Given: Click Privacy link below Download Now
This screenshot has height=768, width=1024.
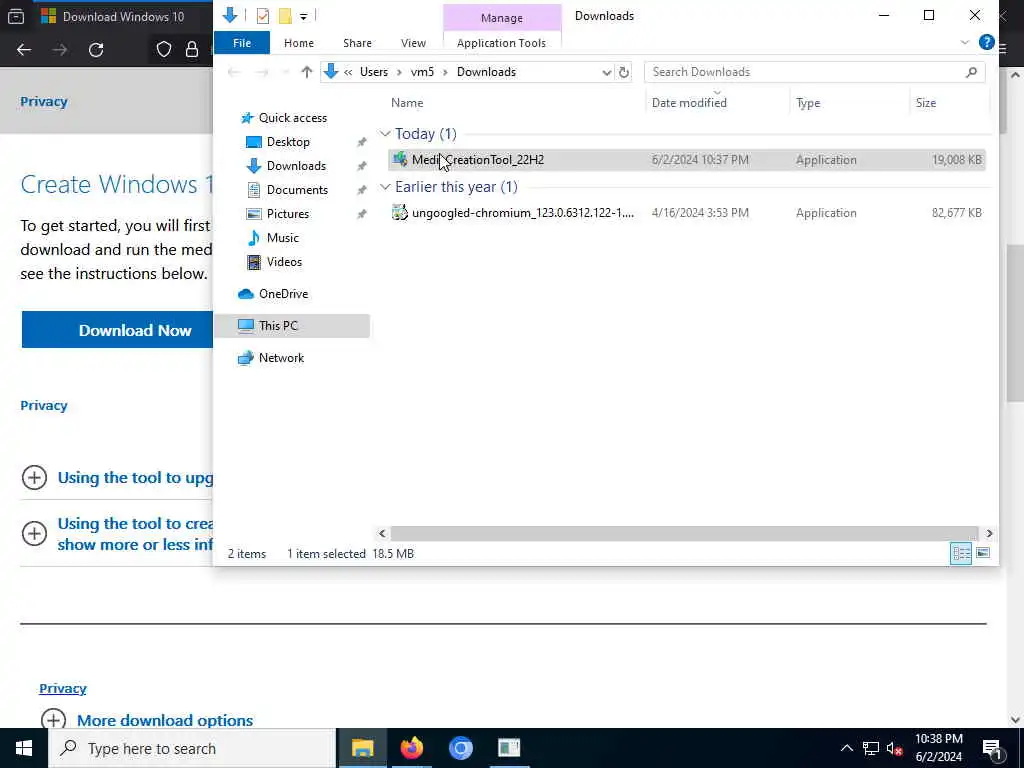Looking at the screenshot, I should point(44,406).
